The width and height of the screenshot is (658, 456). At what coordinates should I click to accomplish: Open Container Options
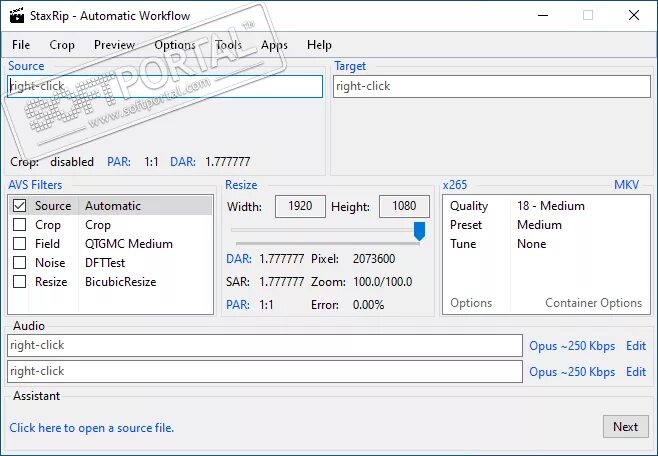pos(593,302)
